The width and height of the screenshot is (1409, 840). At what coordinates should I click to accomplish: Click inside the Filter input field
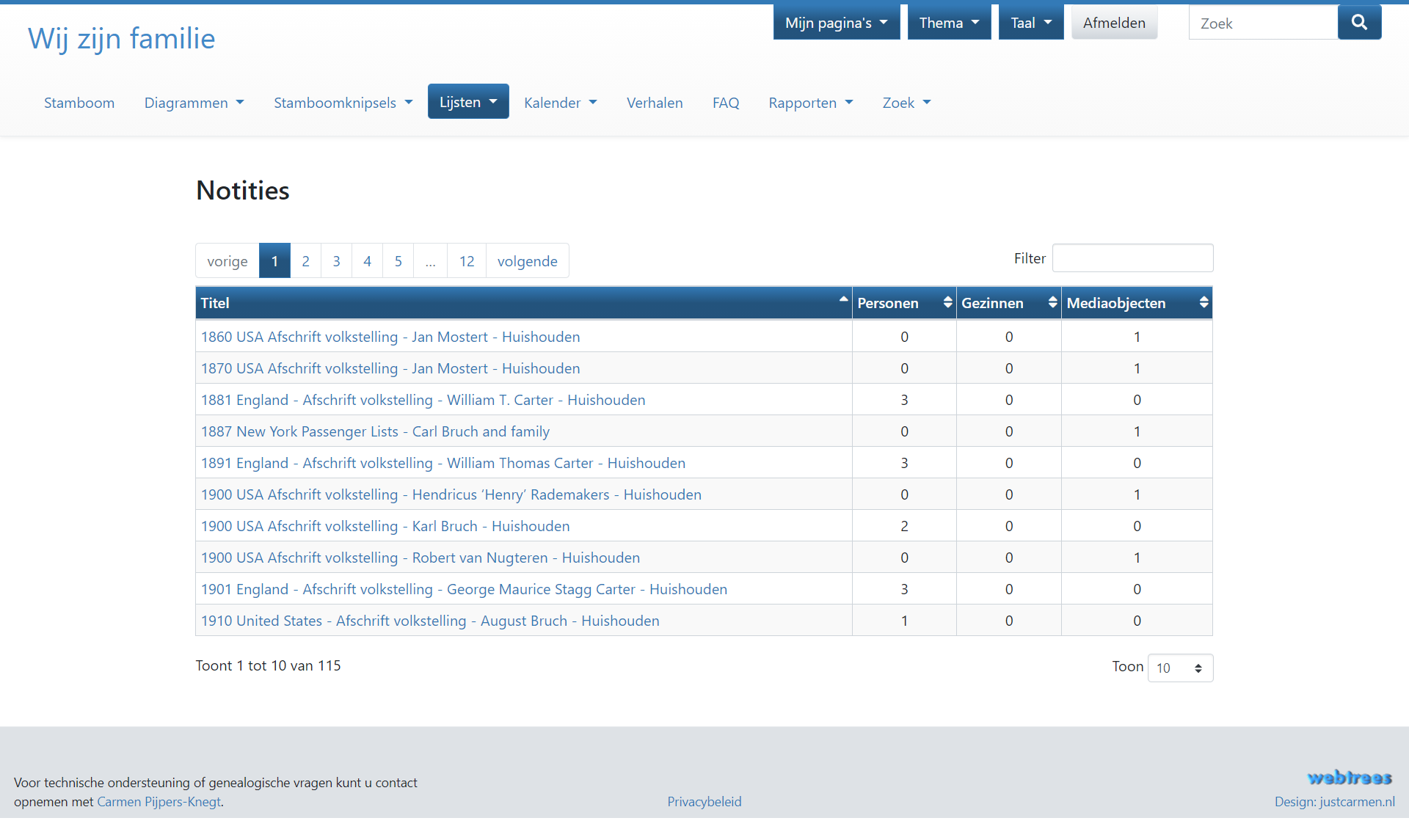1132,258
